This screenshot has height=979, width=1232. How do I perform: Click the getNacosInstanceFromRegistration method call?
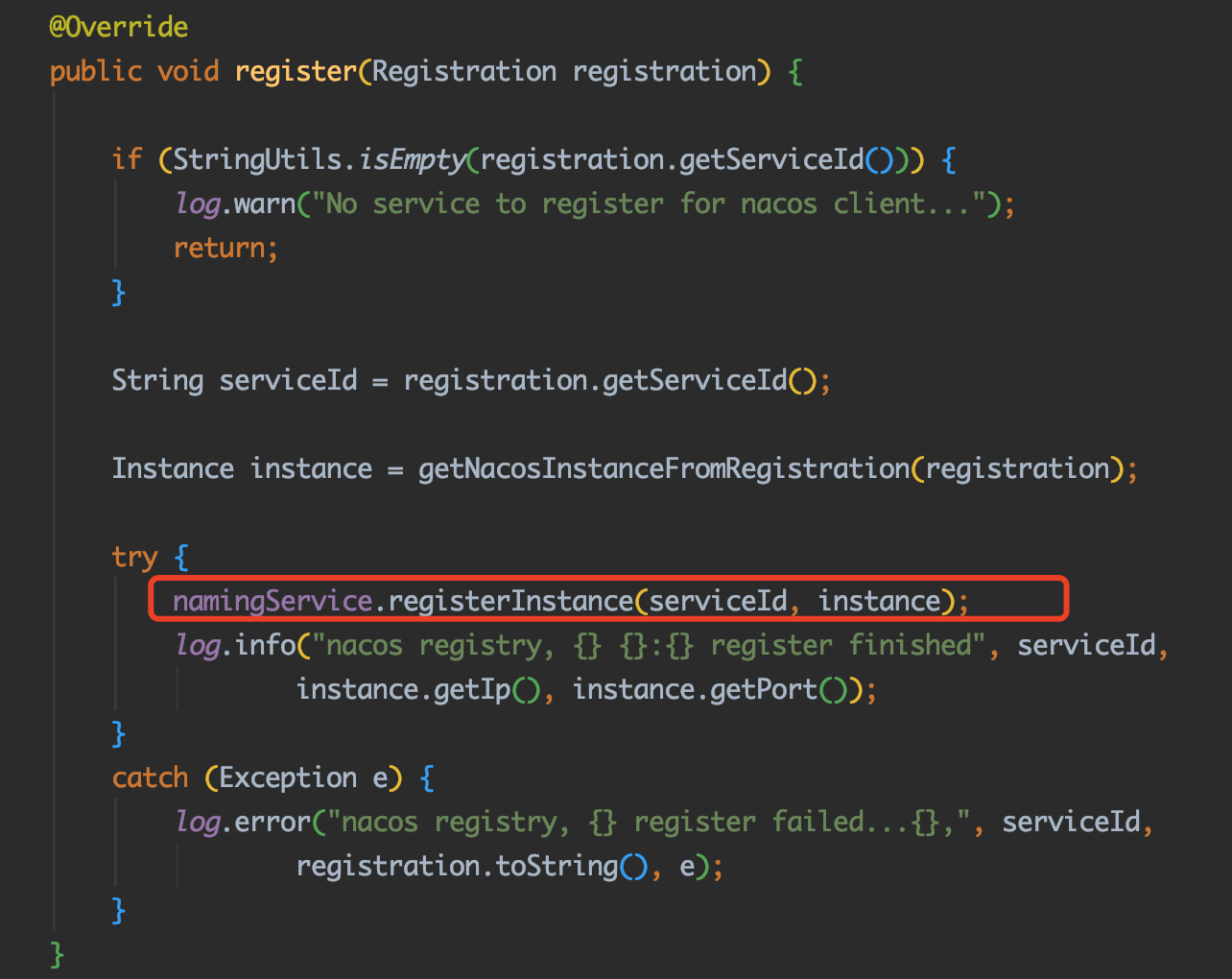pos(664,468)
